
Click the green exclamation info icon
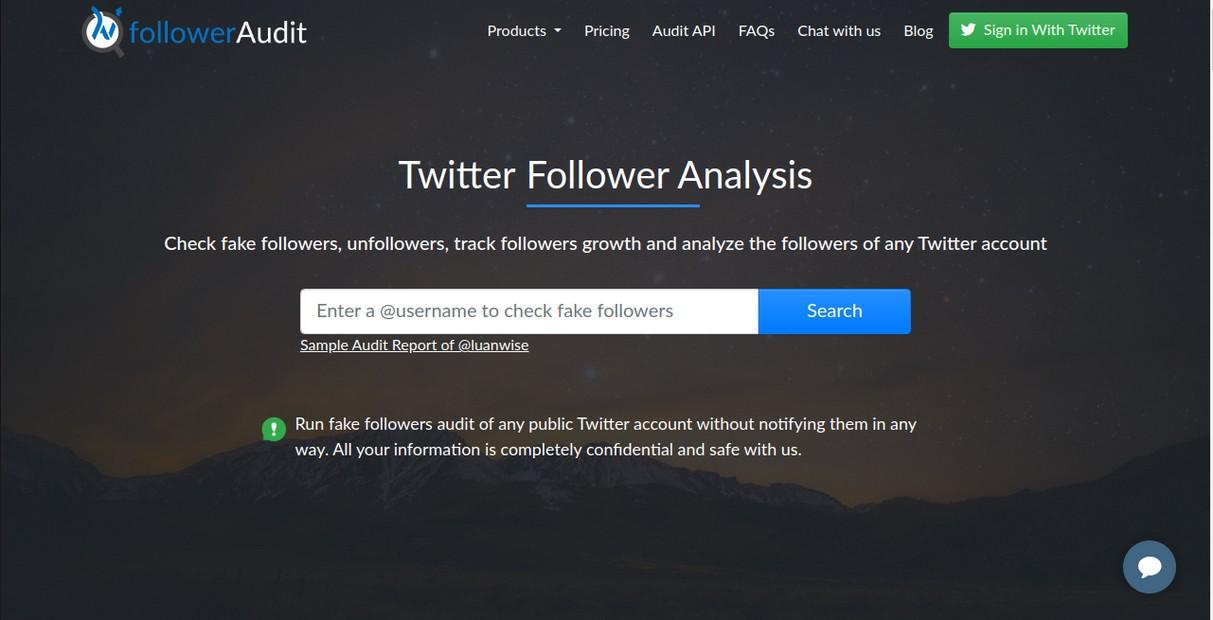pyautogui.click(x=274, y=429)
